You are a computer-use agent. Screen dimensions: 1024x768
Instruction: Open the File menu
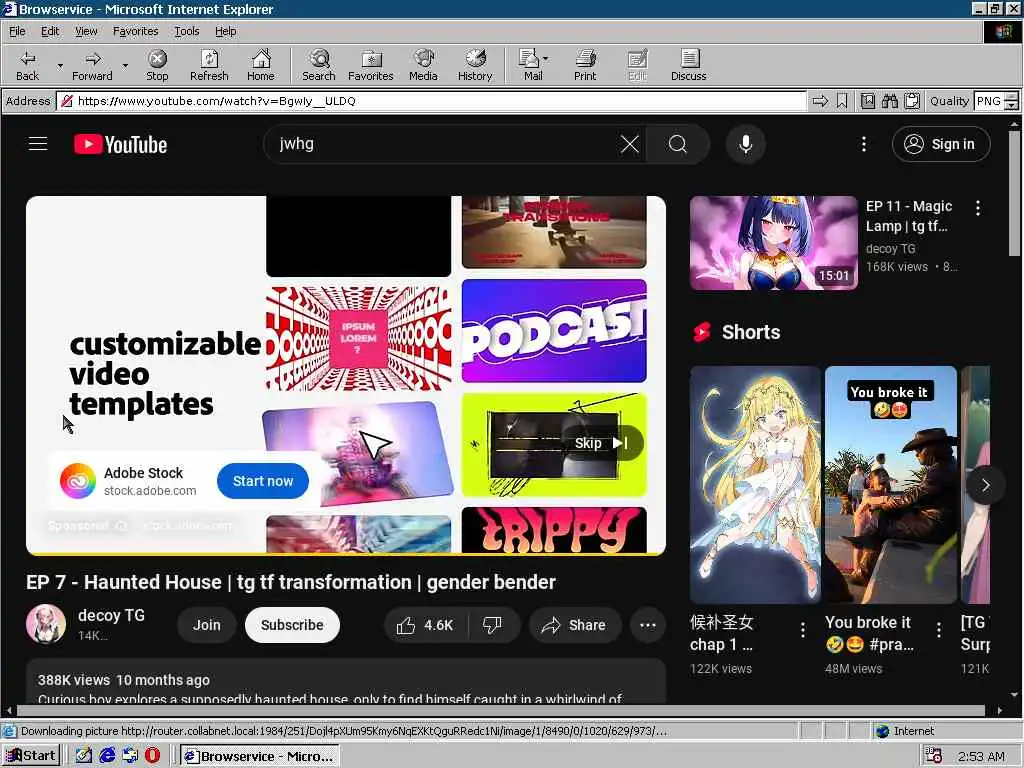[17, 31]
